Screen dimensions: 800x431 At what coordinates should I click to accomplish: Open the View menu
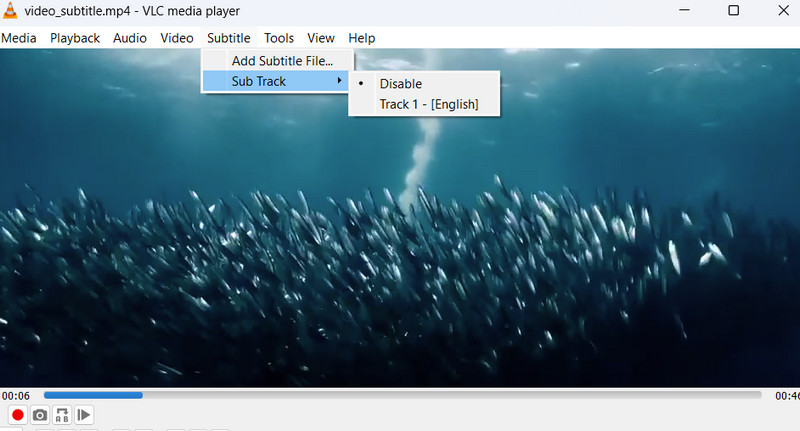pos(321,38)
